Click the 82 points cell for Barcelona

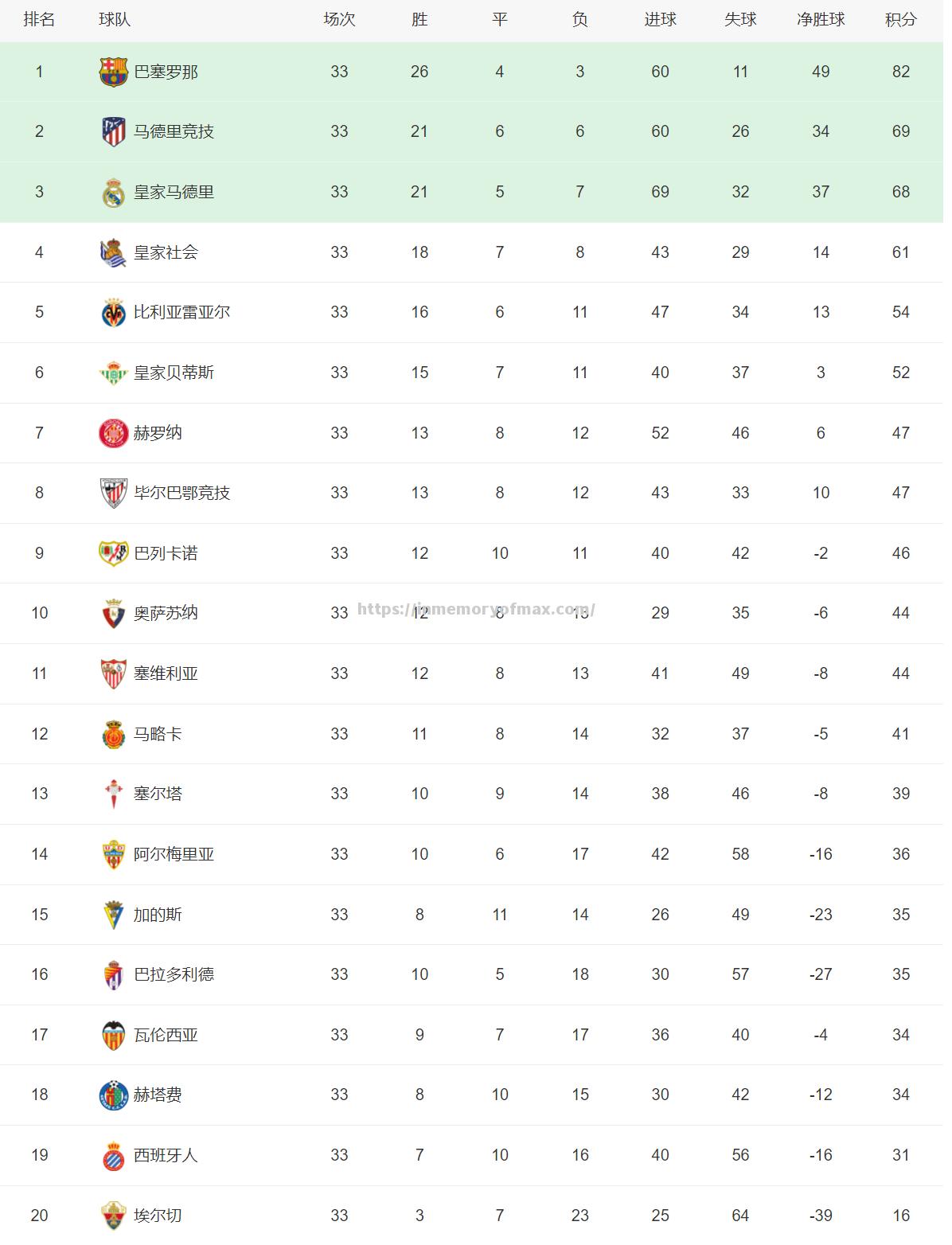tap(900, 72)
